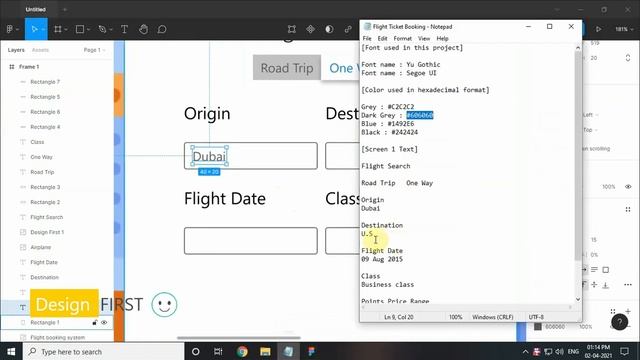Click the Windows Start button

[11, 351]
